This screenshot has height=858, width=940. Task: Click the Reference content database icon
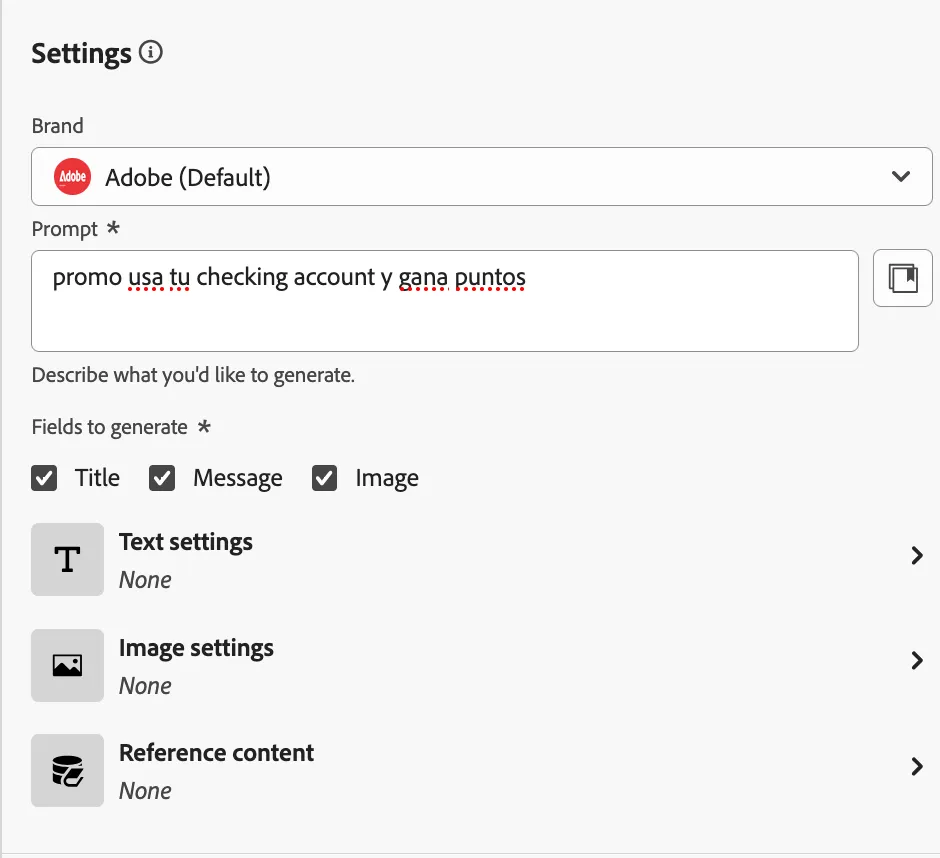pyautogui.click(x=67, y=770)
